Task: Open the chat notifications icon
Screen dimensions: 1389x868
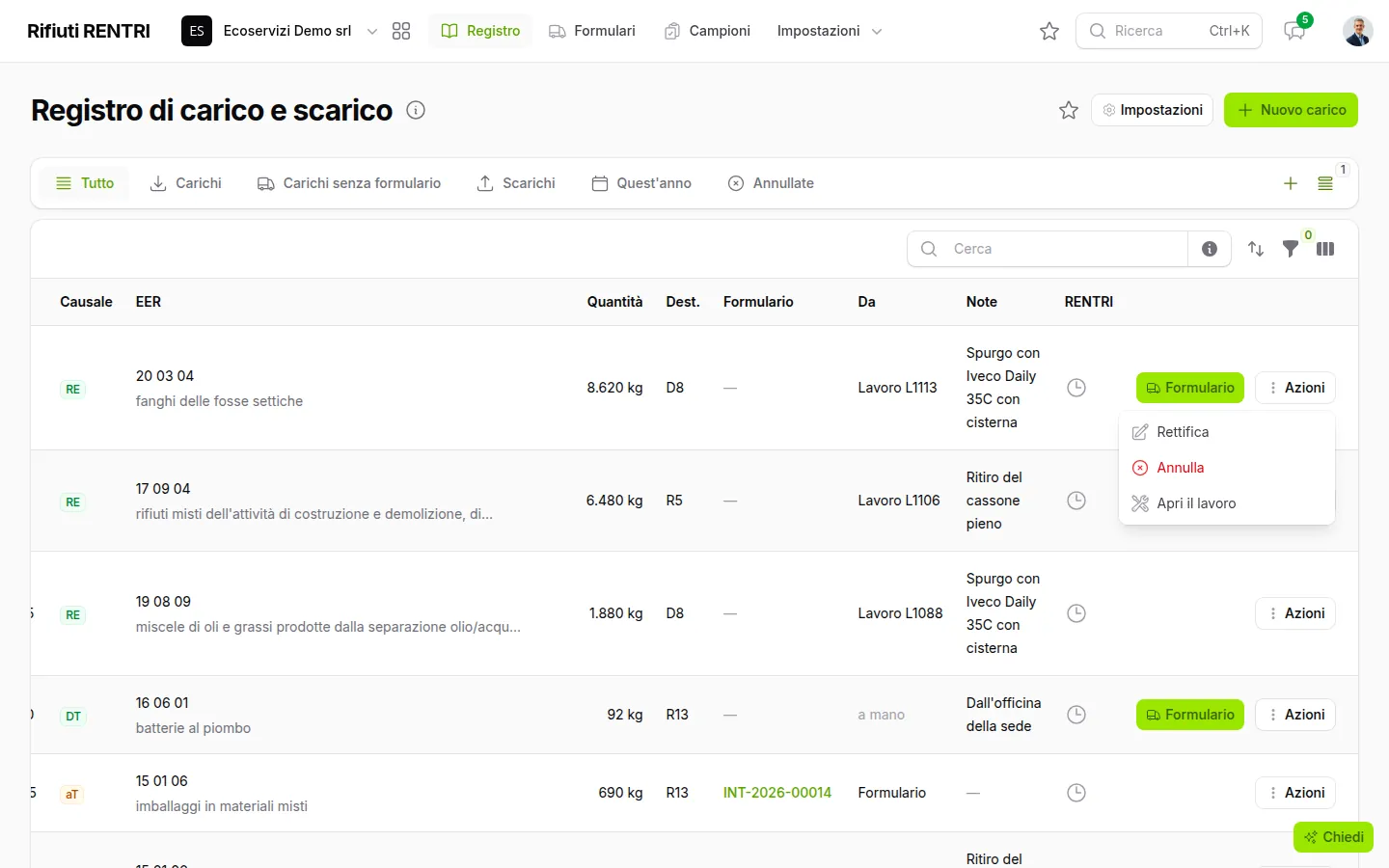Action: (1294, 31)
